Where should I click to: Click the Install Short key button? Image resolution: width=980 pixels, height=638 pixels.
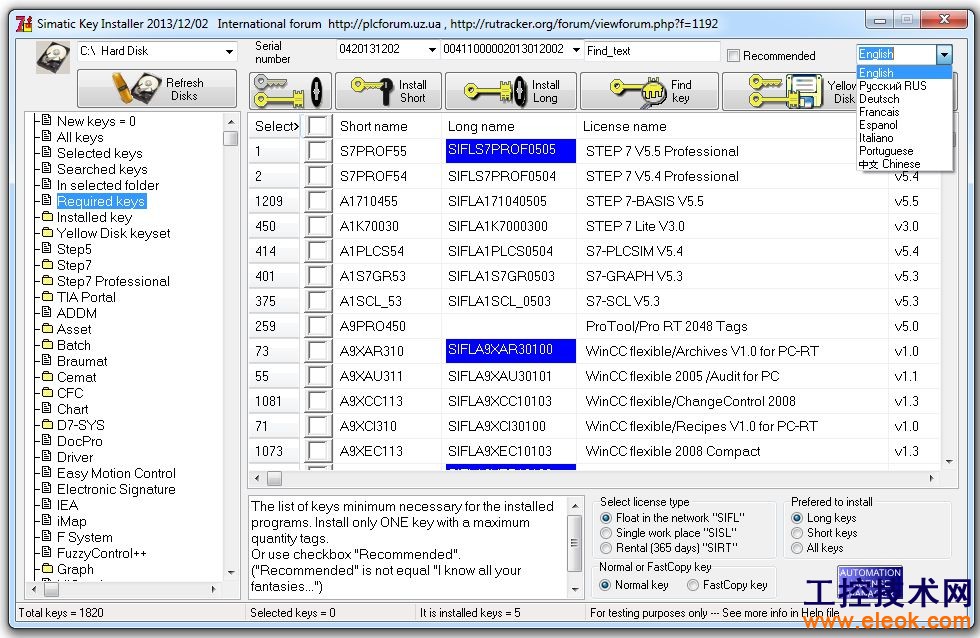388,91
